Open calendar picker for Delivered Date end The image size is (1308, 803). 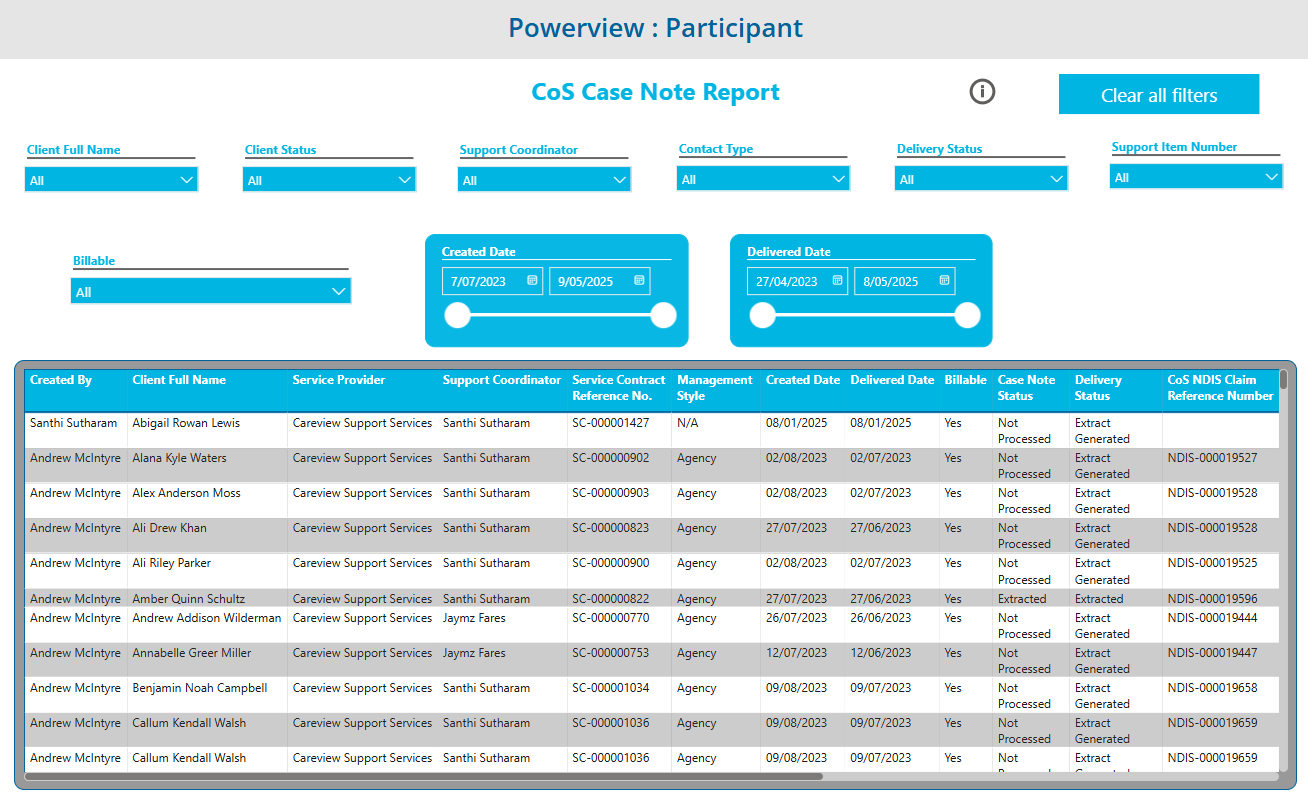click(944, 281)
